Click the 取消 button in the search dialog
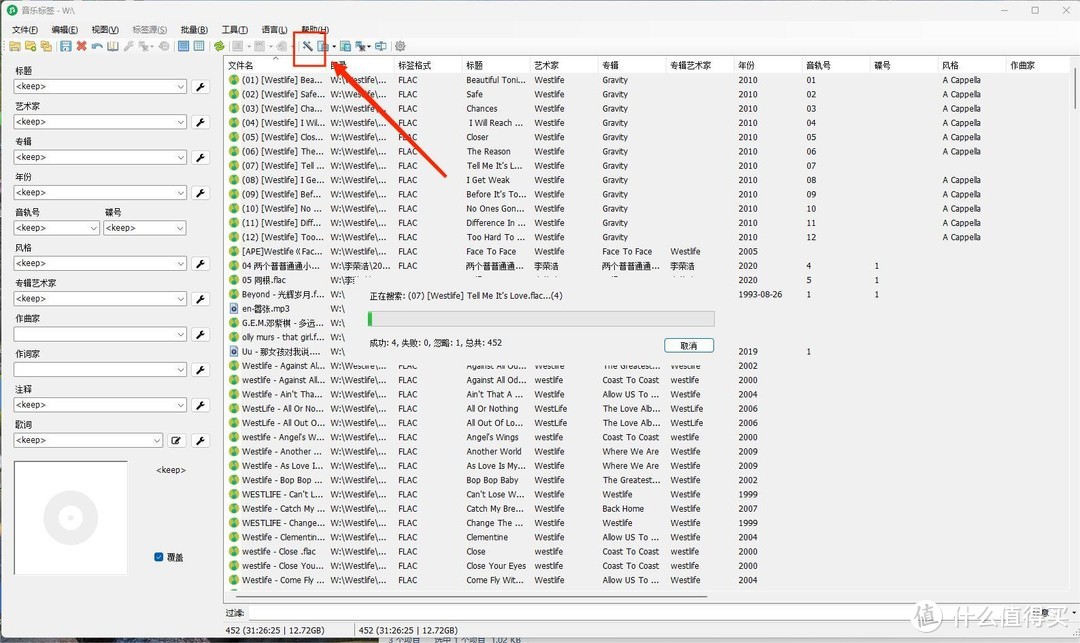 pyautogui.click(x=688, y=345)
